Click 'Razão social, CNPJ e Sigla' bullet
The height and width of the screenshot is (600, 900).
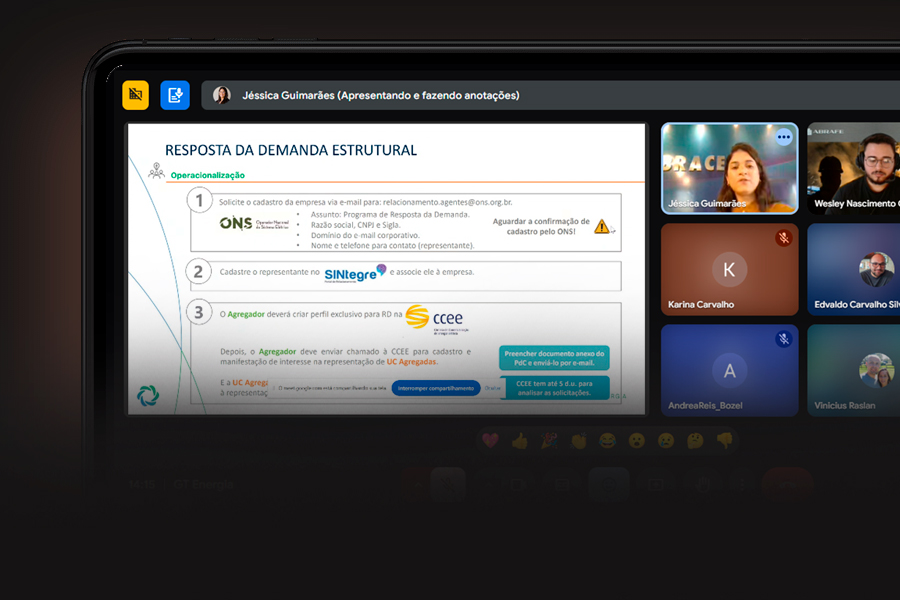[356, 224]
